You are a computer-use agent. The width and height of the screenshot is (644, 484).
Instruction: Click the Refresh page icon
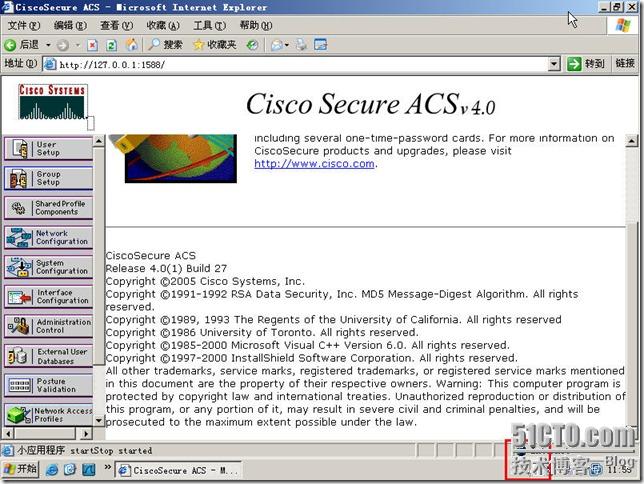point(111,45)
